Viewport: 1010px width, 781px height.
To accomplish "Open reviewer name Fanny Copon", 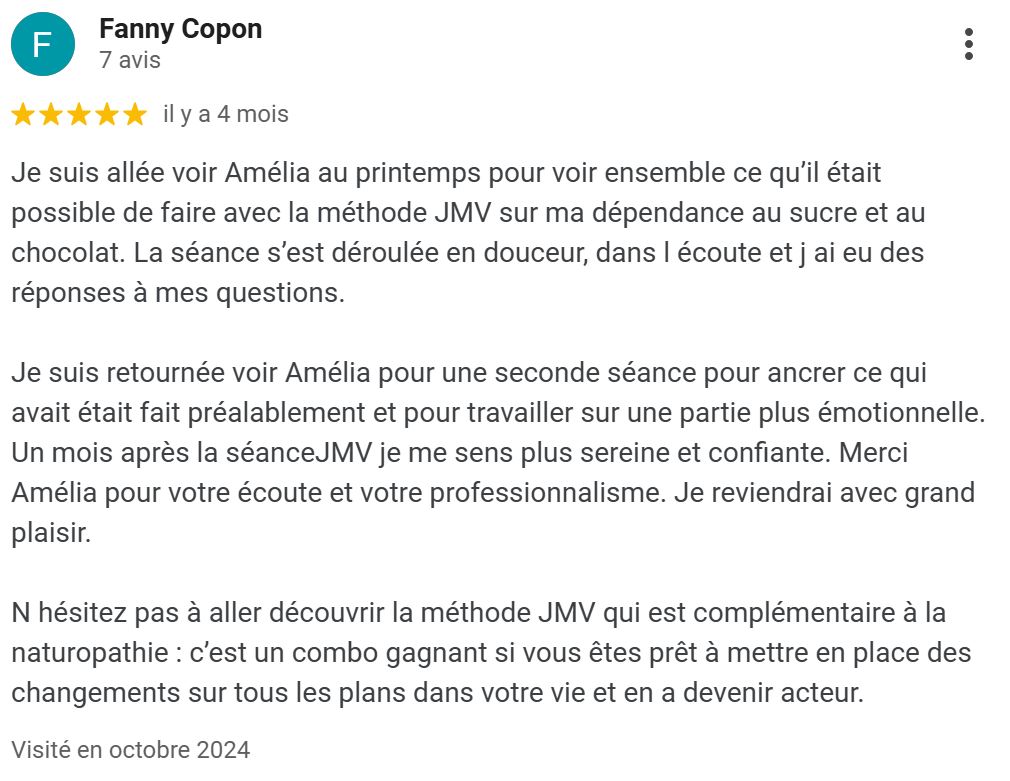I will tap(180, 29).
